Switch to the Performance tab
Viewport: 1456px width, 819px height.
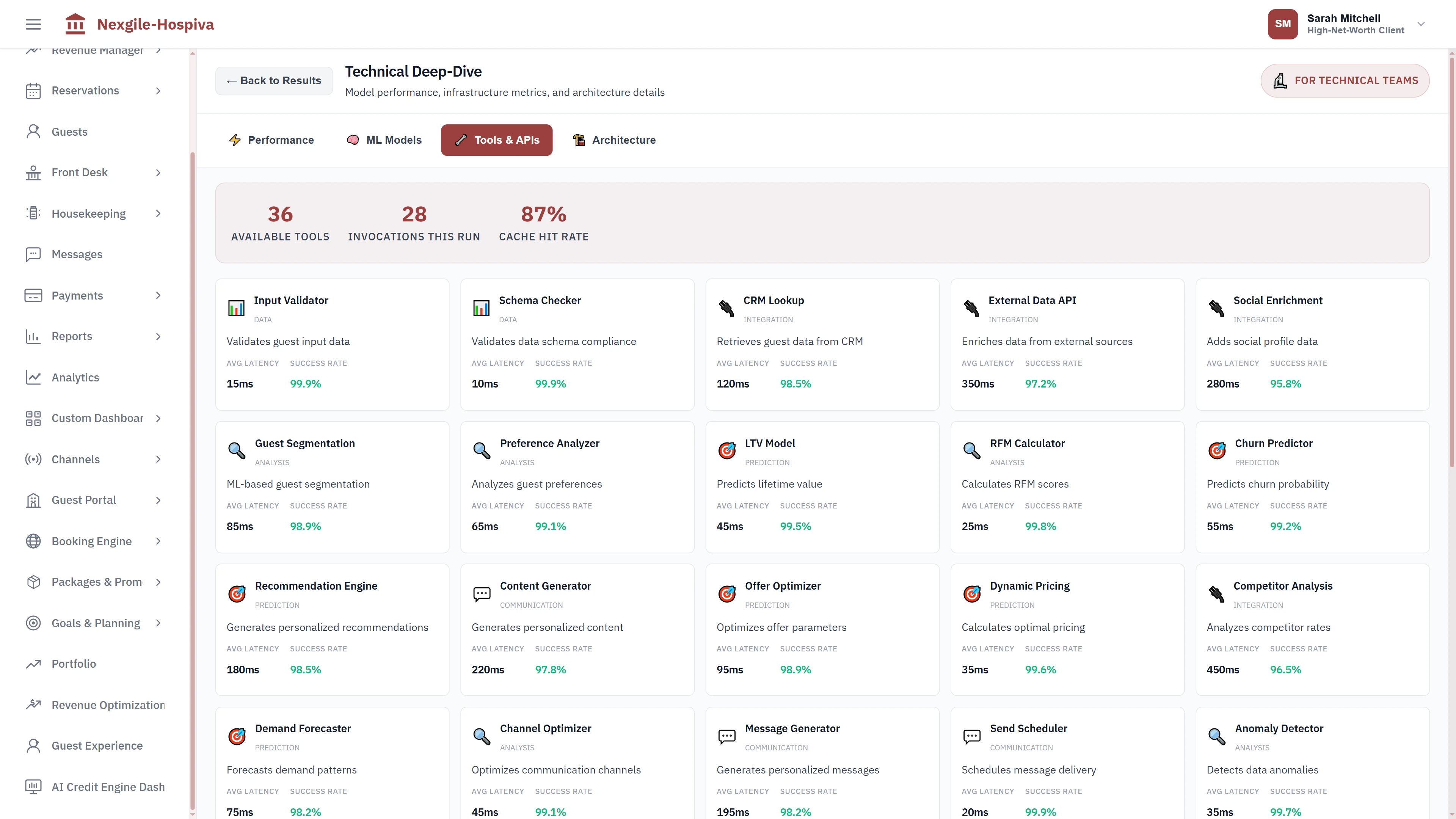tap(272, 140)
